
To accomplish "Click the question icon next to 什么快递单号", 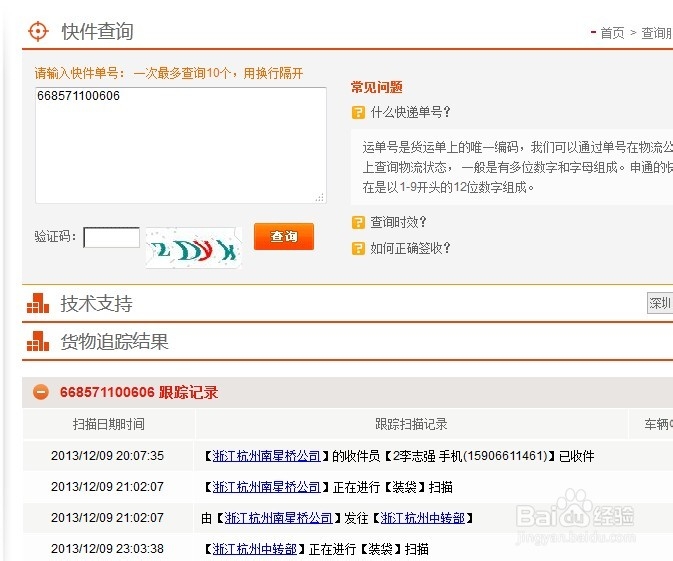I will pyautogui.click(x=358, y=112).
